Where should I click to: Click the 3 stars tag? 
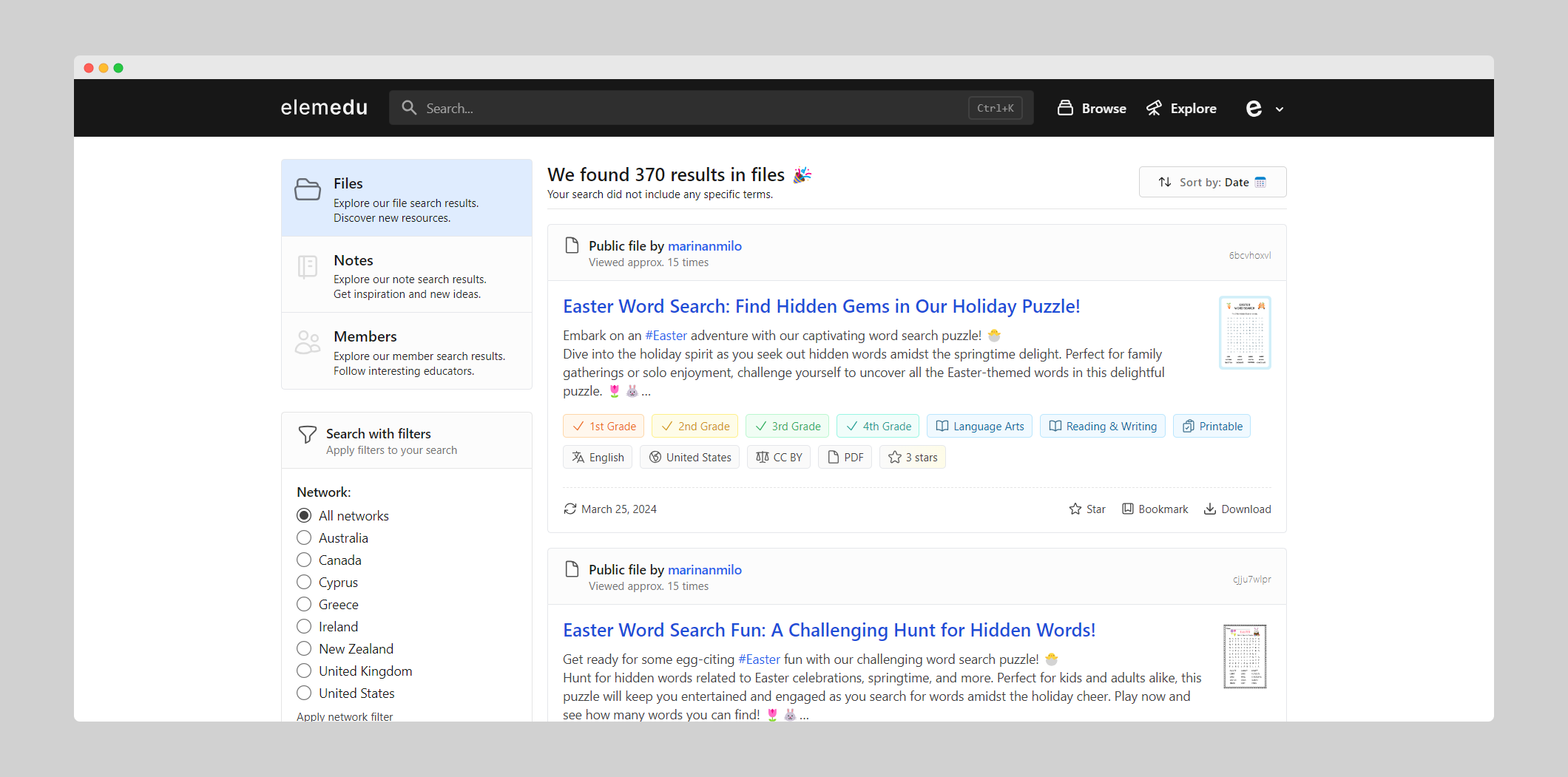[x=913, y=458]
